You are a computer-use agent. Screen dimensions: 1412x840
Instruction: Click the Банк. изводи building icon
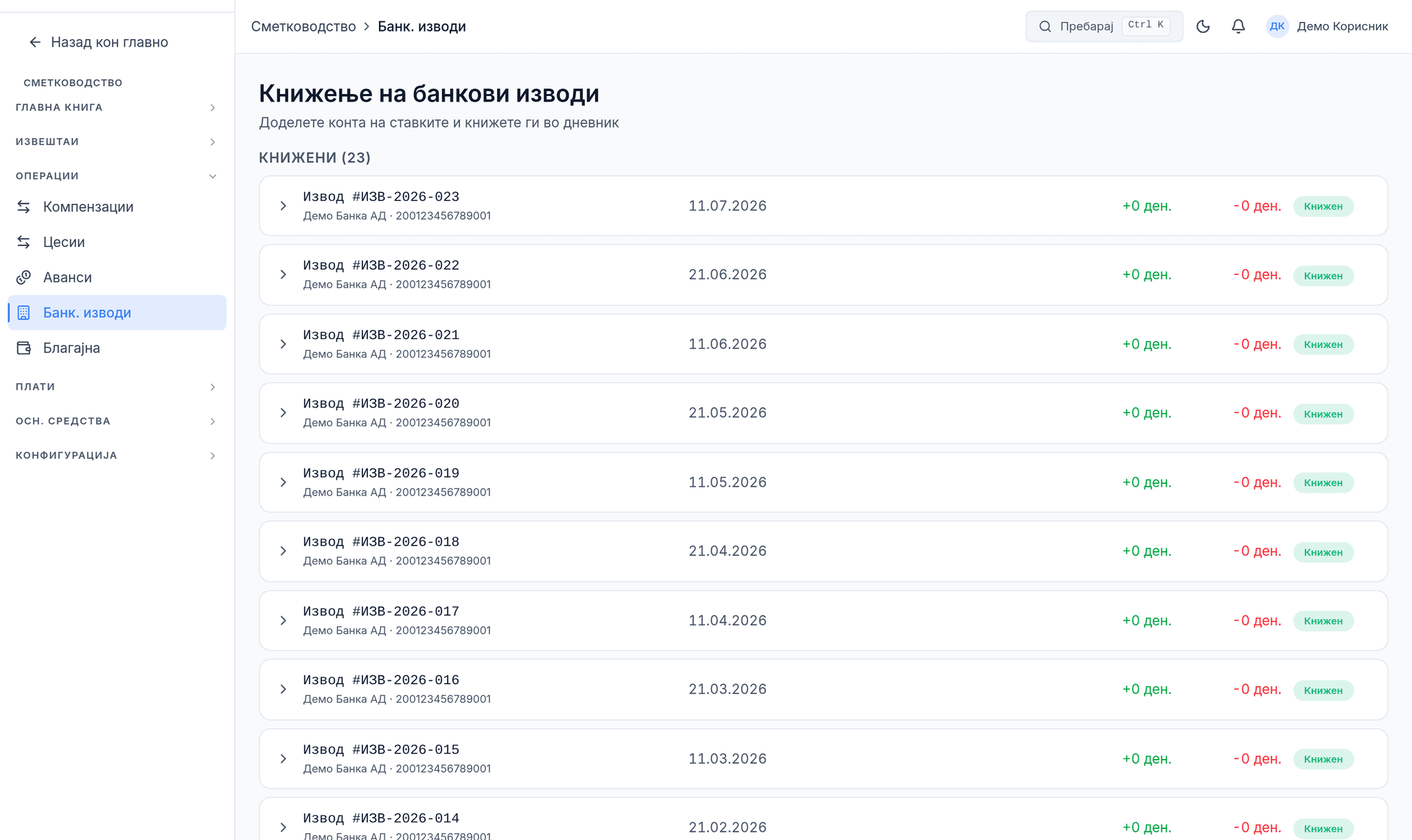(24, 313)
